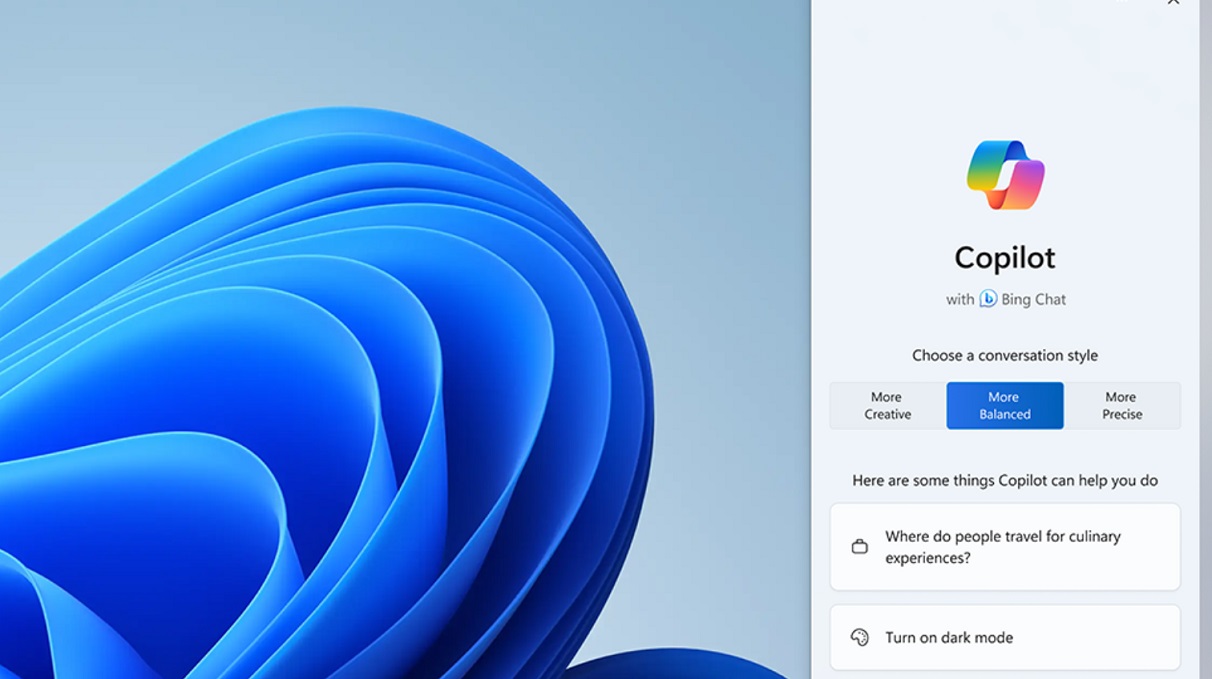Click the Copilot title text
Screen dimensions: 1212x679
(x=1005, y=258)
